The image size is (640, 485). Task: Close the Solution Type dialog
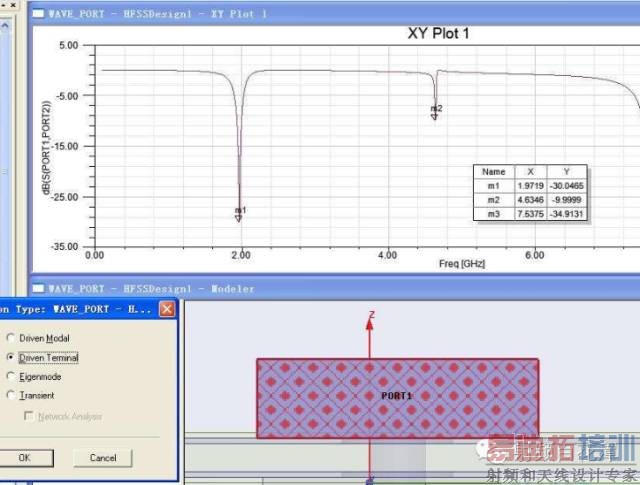[x=167, y=309]
